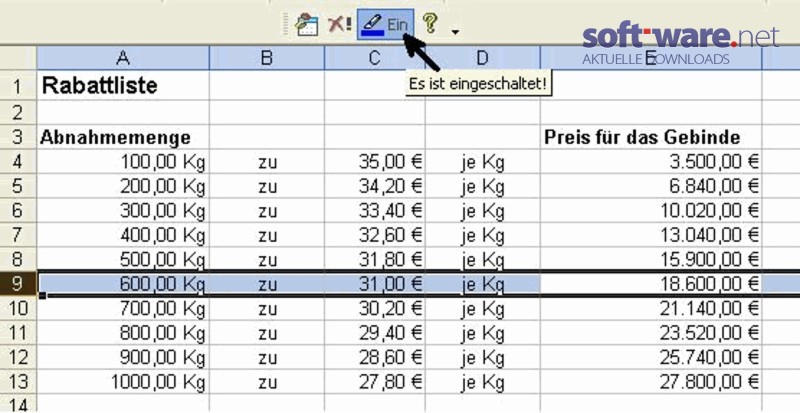This screenshot has height=413, width=800.
Task: Select column A header
Action: (122, 58)
